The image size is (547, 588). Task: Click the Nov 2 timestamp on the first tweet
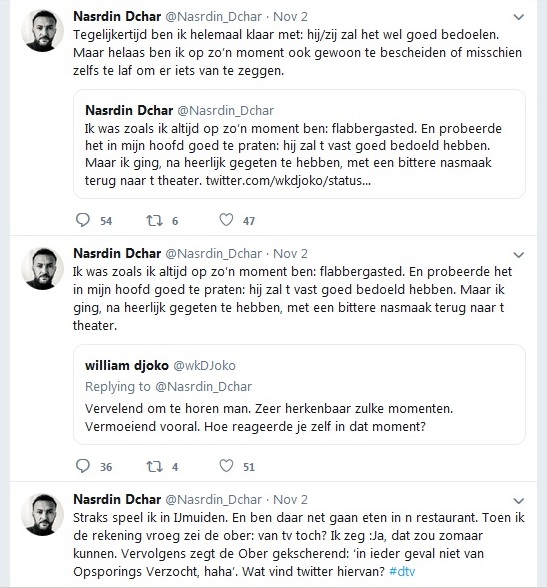[290, 16]
